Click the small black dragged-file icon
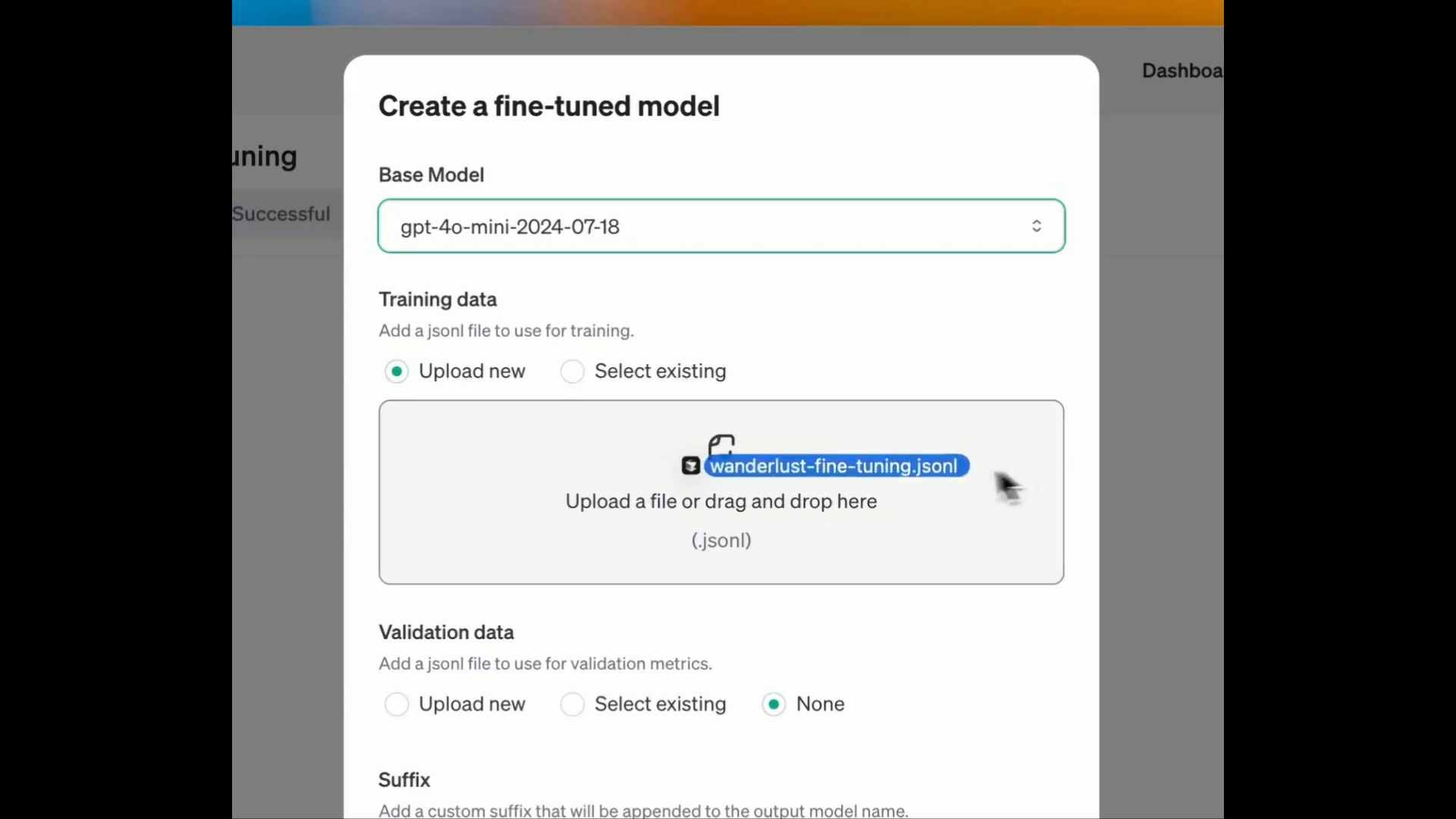Image resolution: width=1456 pixels, height=819 pixels. pyautogui.click(x=691, y=466)
